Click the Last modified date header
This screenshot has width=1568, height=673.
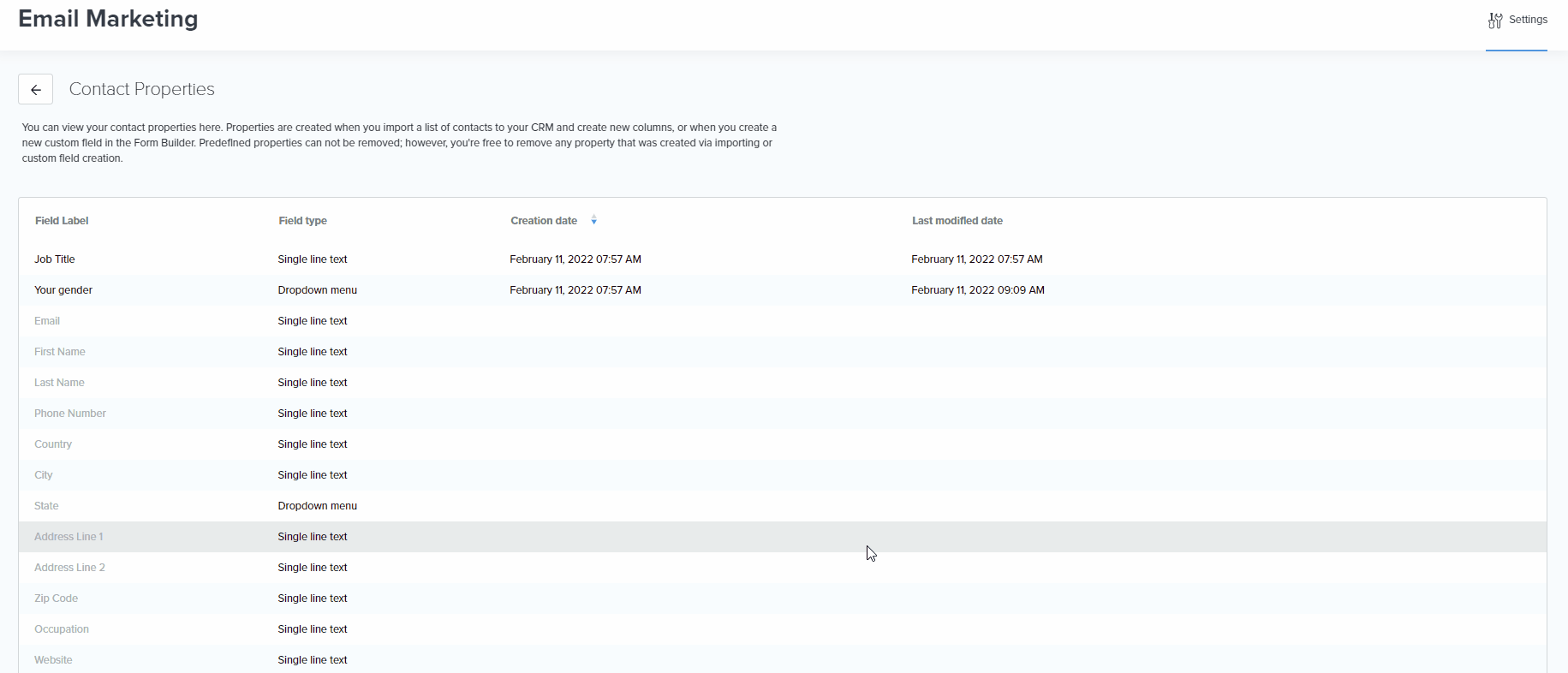tap(957, 221)
